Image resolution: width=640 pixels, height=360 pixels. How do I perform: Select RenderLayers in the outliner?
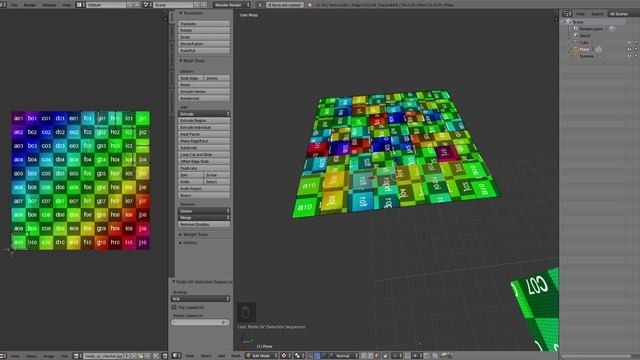(591, 29)
